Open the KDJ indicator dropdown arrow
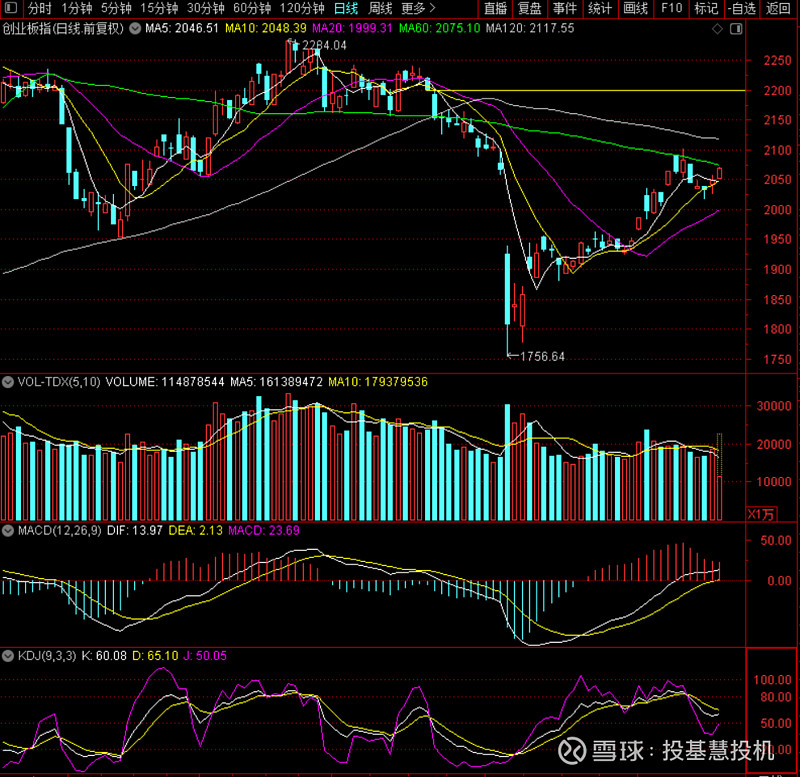Viewport: 800px width, 777px height. (x=8, y=656)
